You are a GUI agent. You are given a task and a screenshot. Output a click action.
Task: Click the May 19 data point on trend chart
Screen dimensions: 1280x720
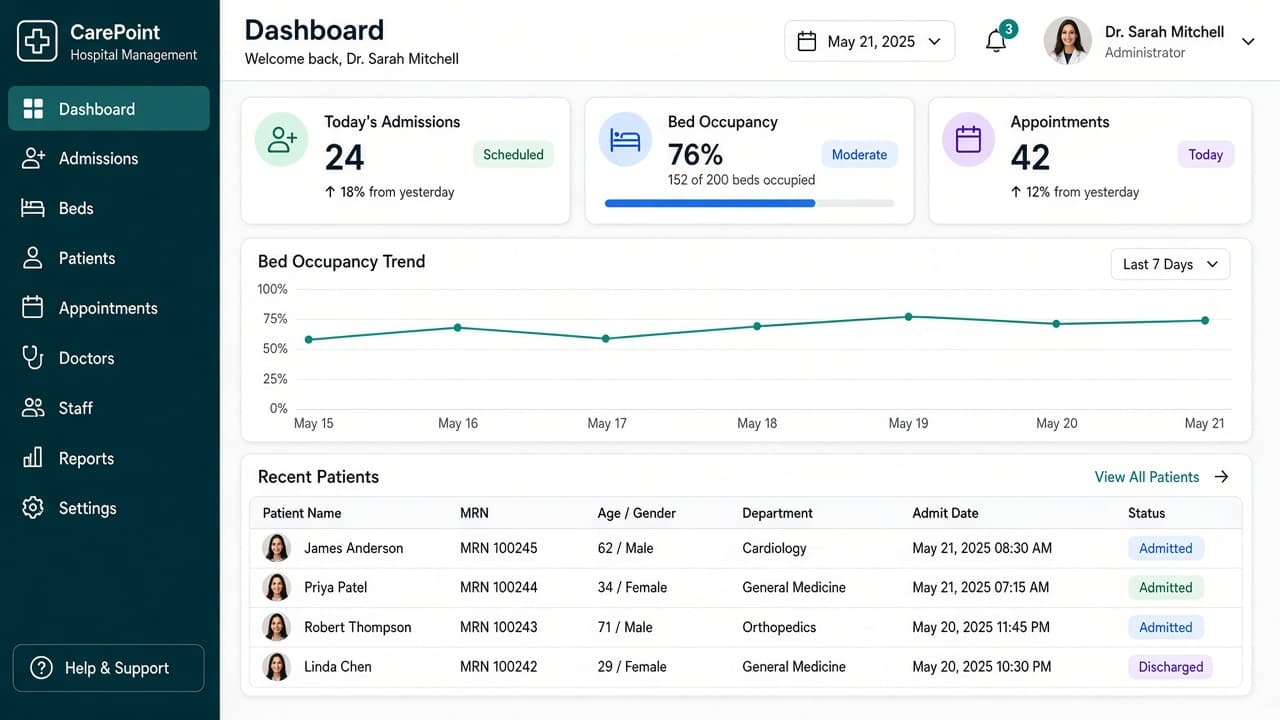(909, 317)
